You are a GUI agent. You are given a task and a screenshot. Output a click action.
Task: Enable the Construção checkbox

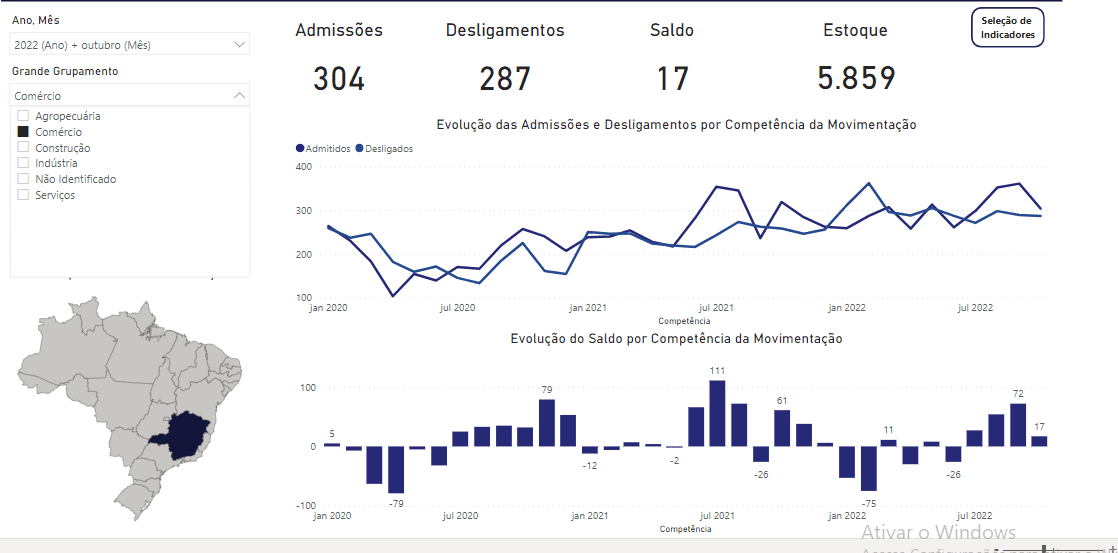pyautogui.click(x=23, y=148)
